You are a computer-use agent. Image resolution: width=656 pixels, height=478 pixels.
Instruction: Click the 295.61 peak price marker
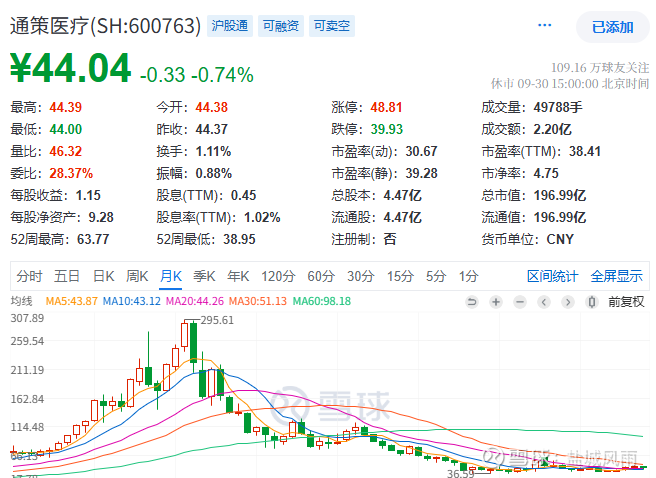(x=217, y=320)
